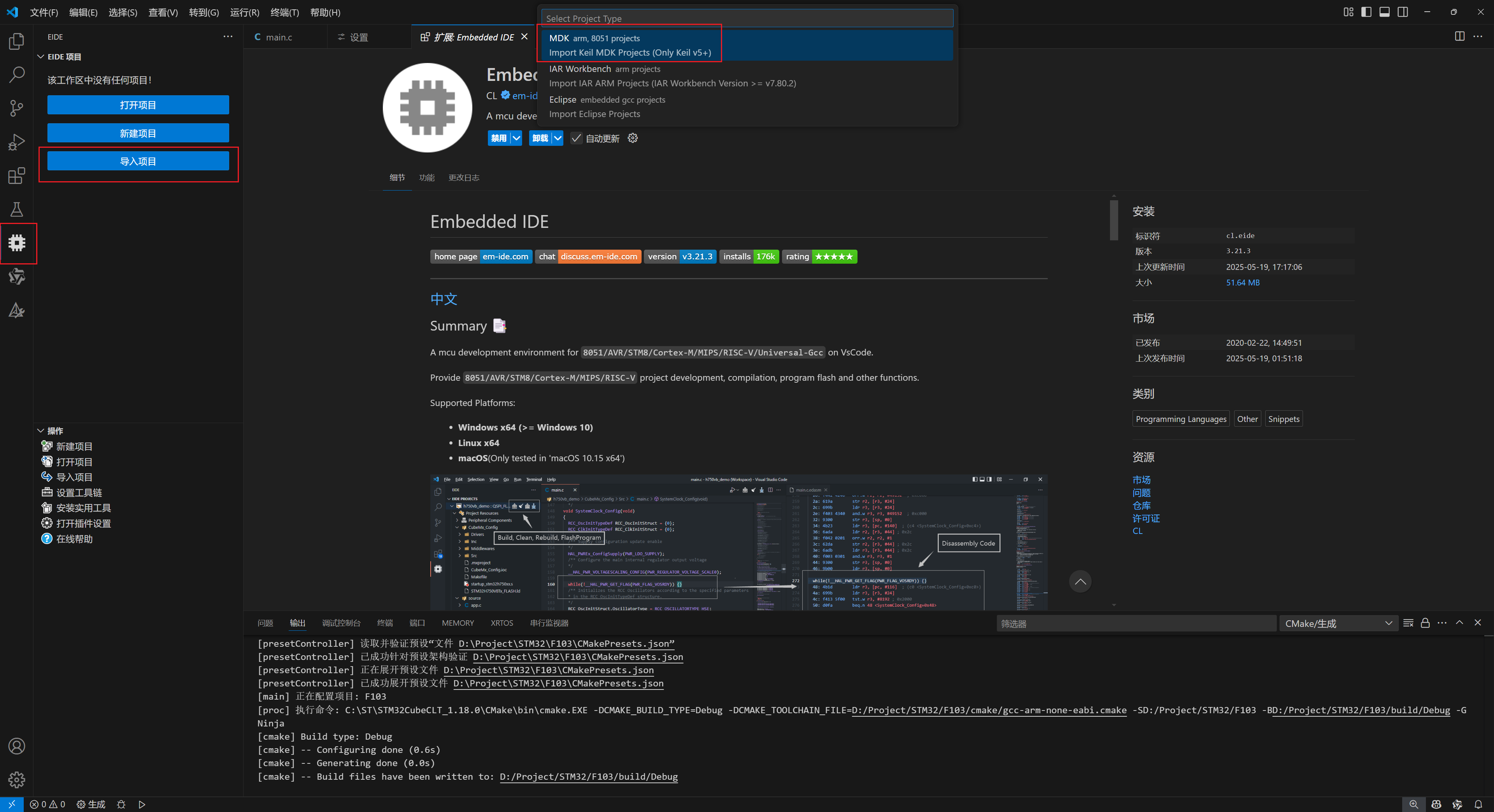
Task: Split the editor right
Action: [1460, 37]
